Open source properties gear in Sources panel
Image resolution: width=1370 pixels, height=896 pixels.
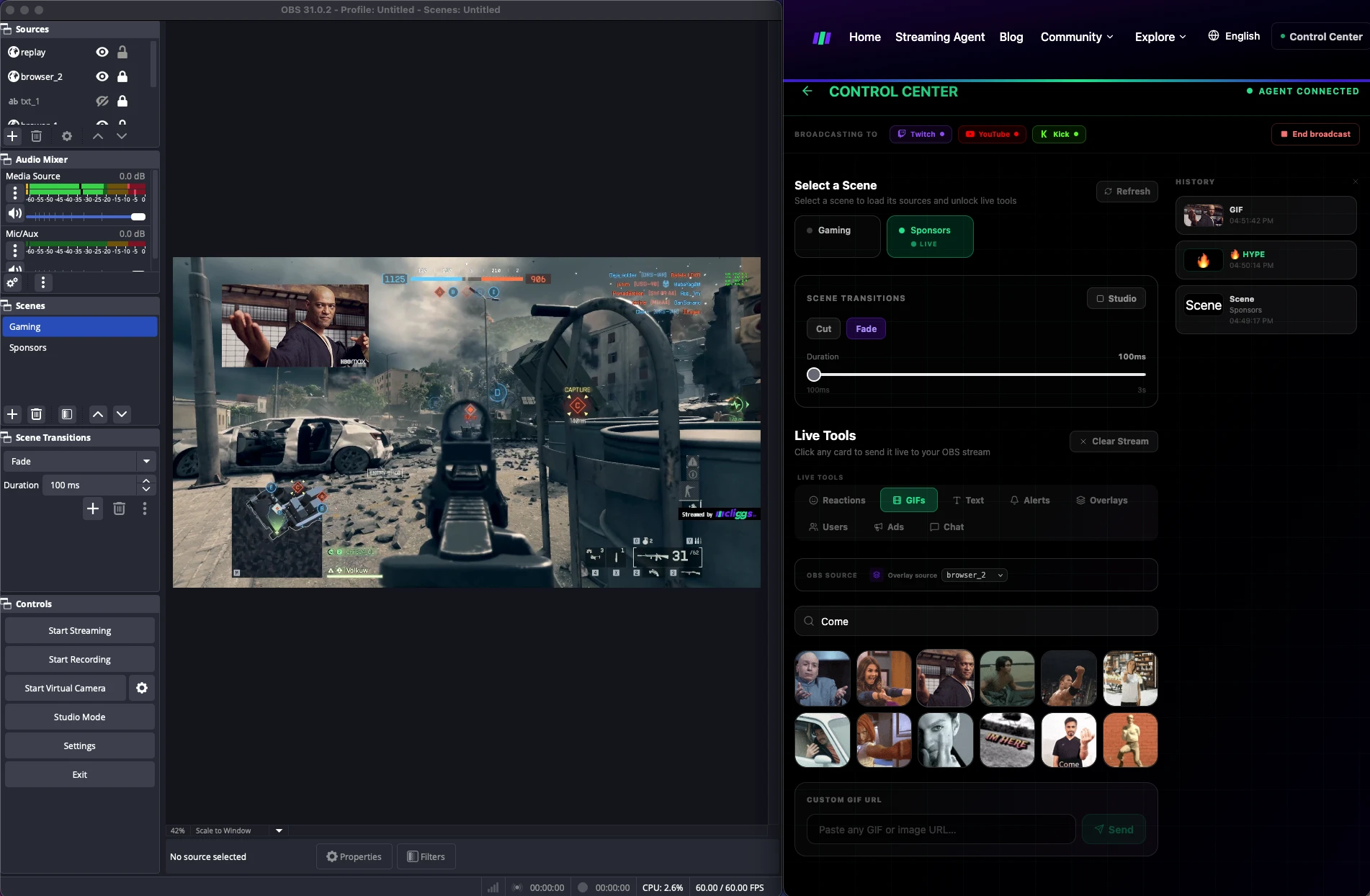(67, 136)
